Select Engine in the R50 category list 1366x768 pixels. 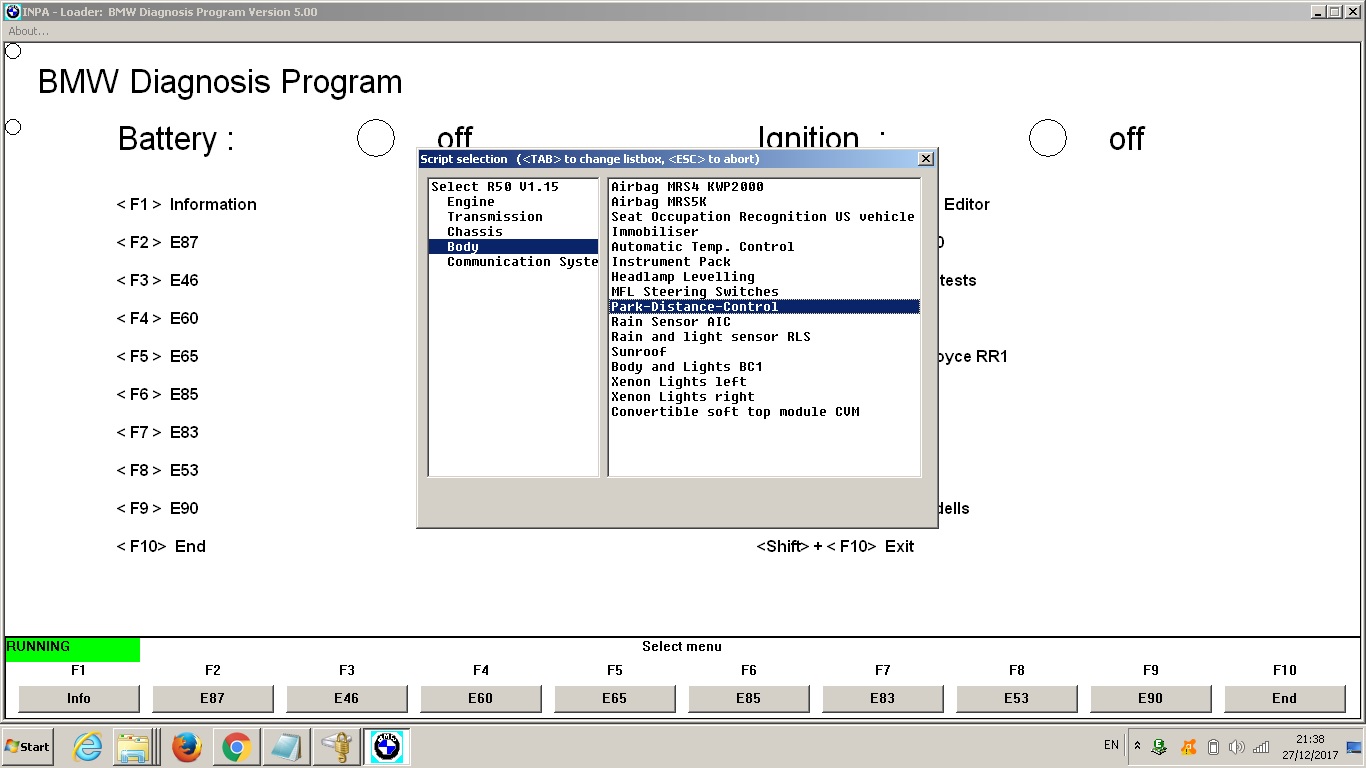(x=470, y=202)
